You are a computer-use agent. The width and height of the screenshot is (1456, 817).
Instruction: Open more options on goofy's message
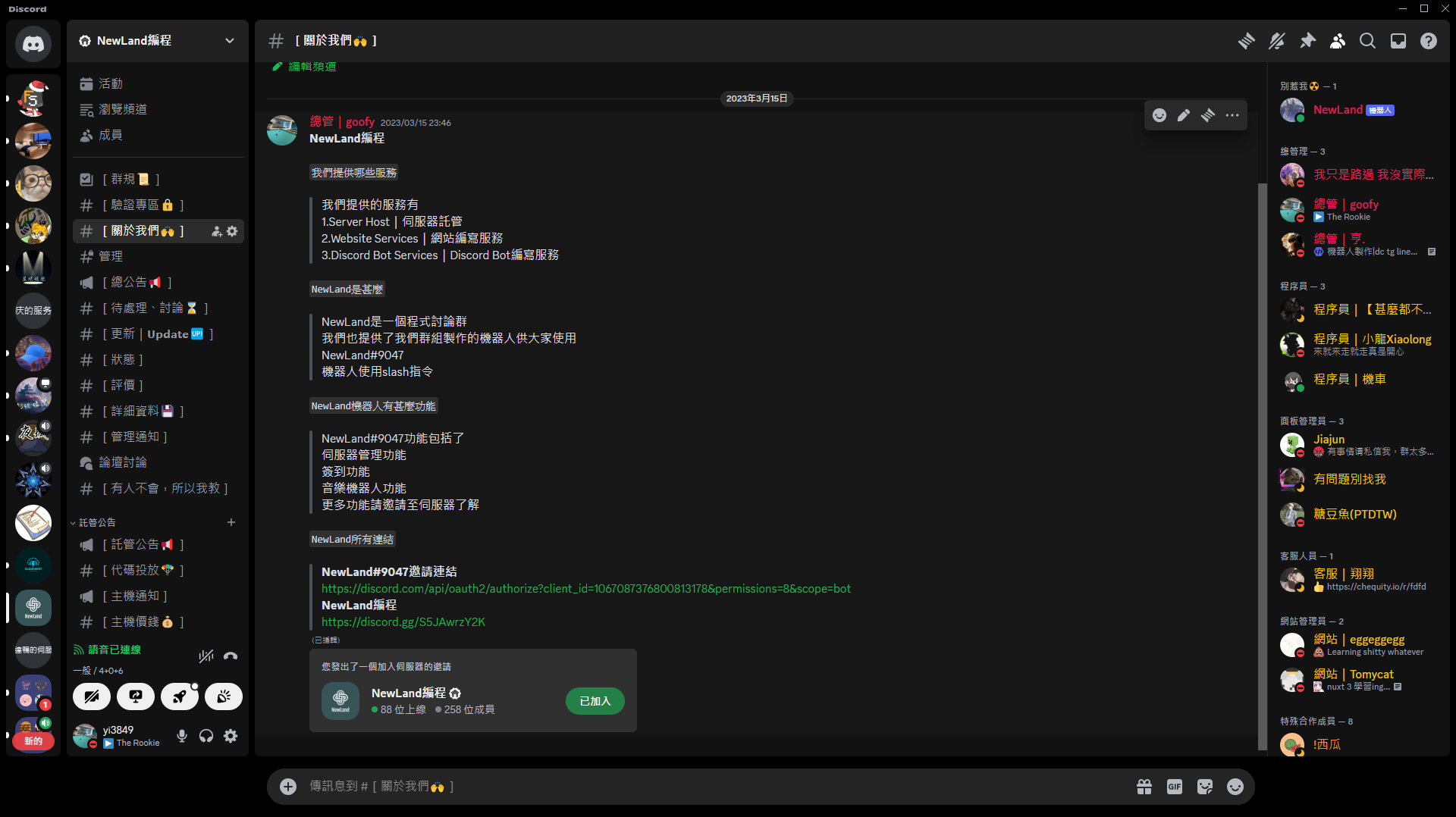pyautogui.click(x=1232, y=115)
